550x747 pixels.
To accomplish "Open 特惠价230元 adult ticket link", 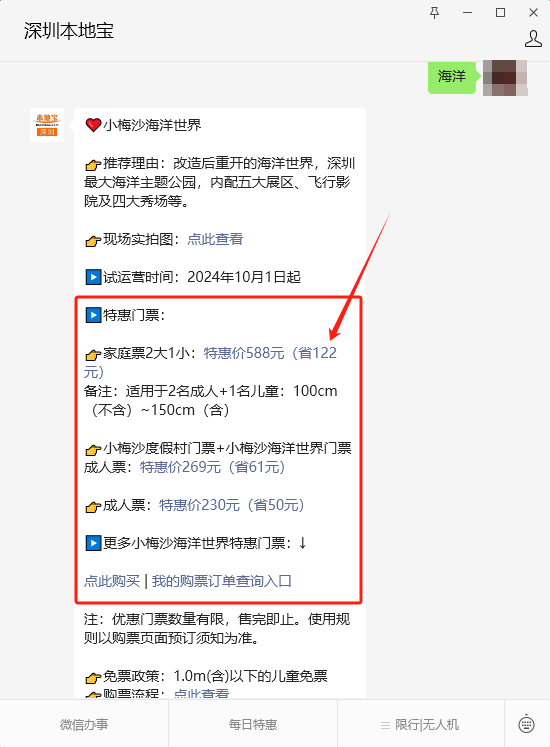I will 231,505.
